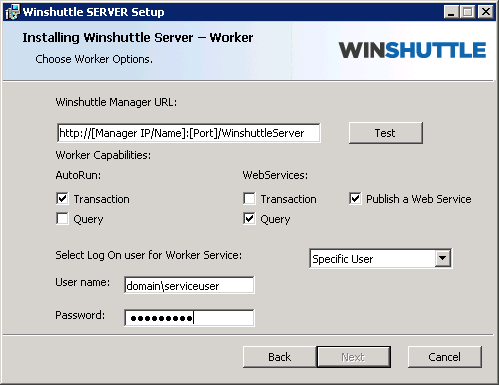Test the Winshuttle Manager URL
The width and height of the screenshot is (499, 385).
pyautogui.click(x=386, y=133)
